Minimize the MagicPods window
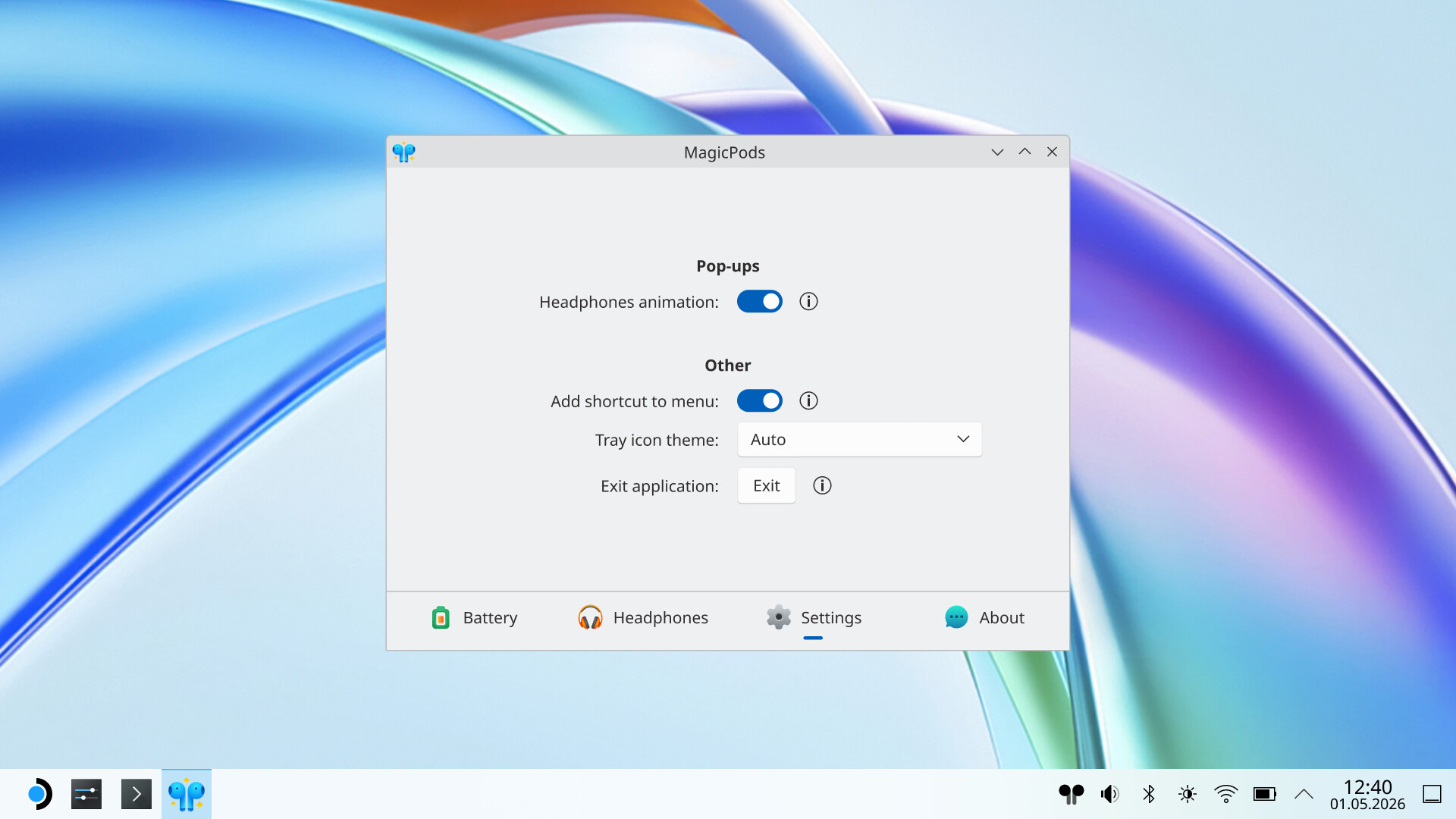The width and height of the screenshot is (1456, 819). 997,152
